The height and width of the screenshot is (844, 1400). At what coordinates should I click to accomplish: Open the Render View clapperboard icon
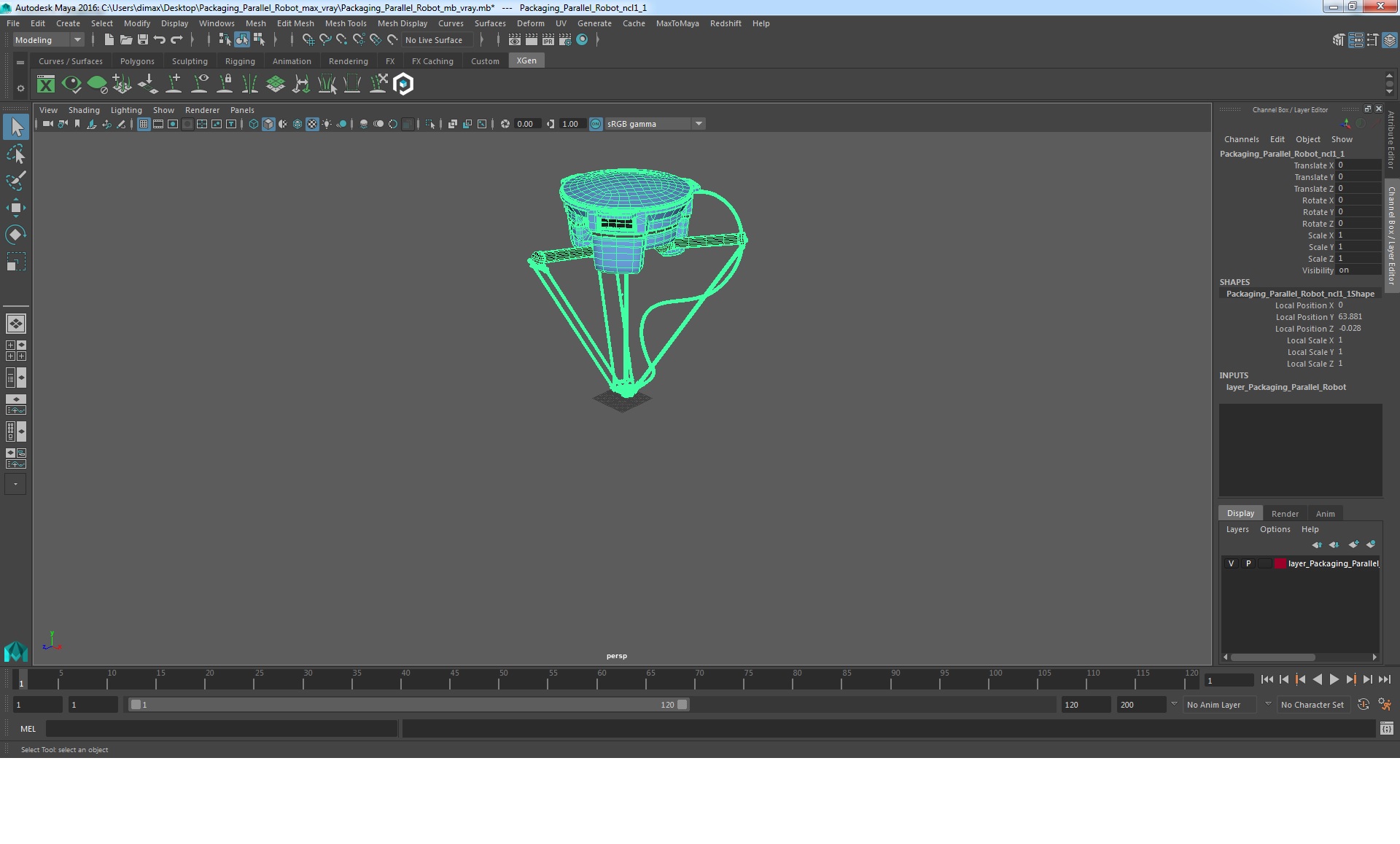coord(515,40)
